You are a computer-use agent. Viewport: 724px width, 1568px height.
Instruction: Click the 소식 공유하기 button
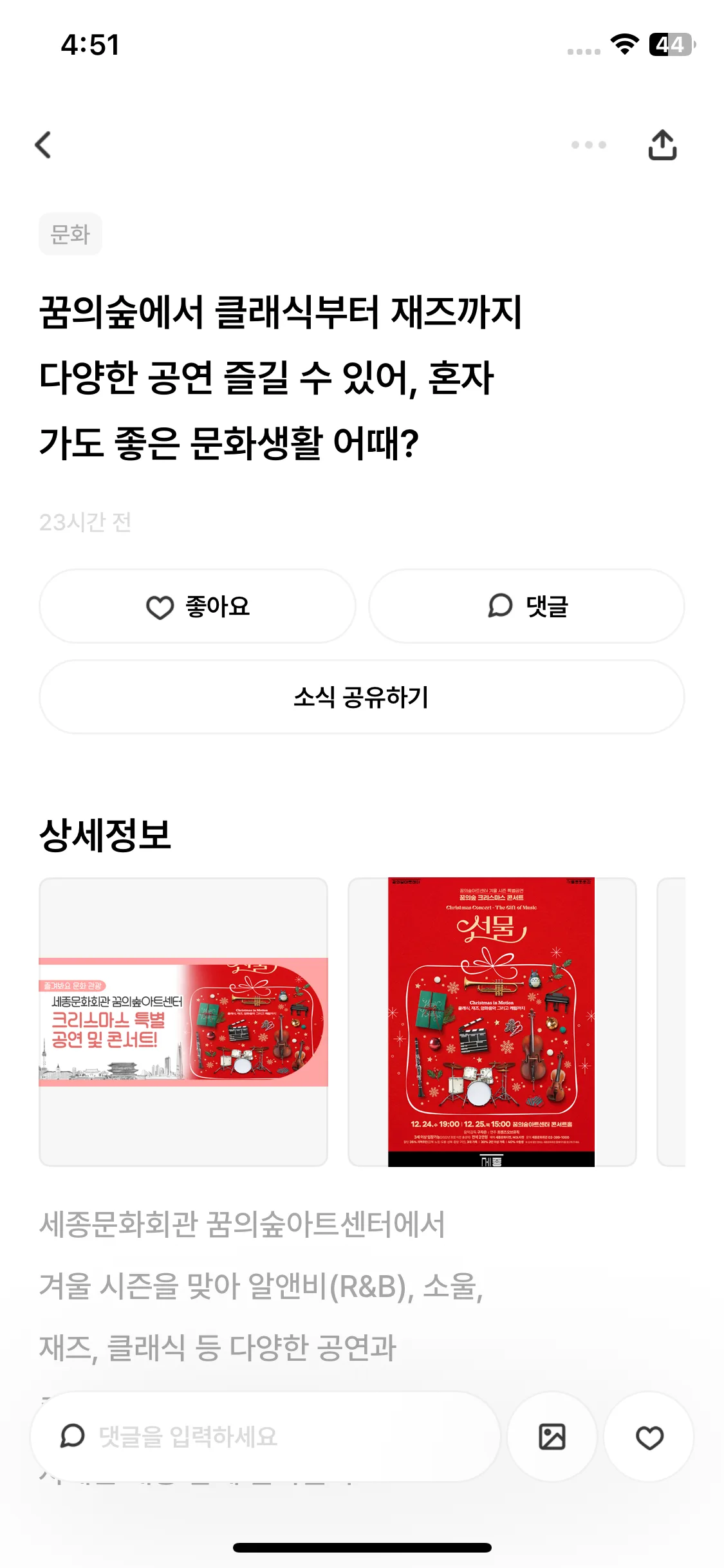[x=362, y=696]
